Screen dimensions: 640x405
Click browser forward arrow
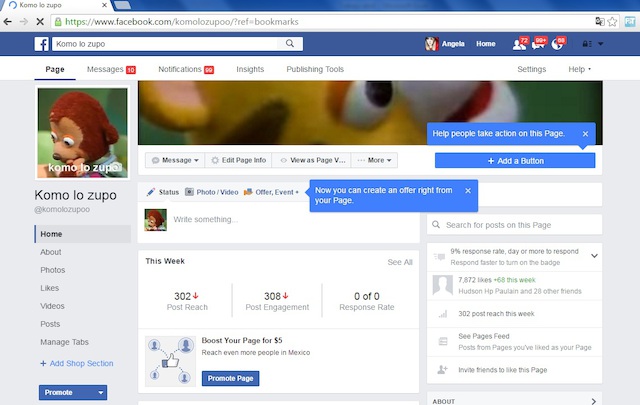coord(24,21)
